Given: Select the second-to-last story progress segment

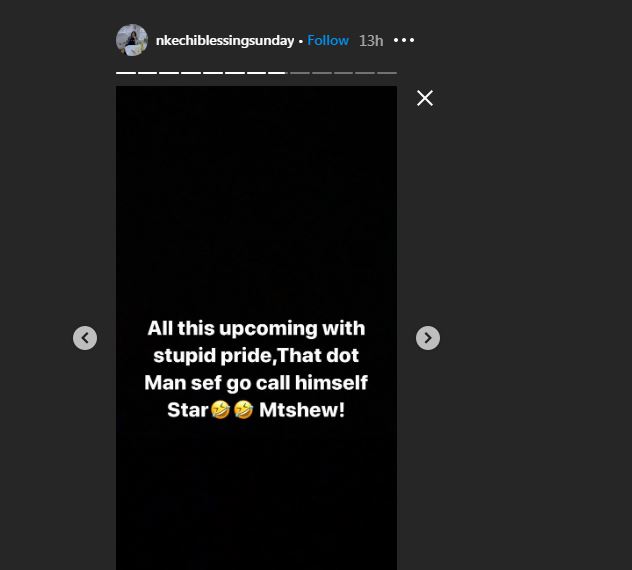Looking at the screenshot, I should coord(365,73).
